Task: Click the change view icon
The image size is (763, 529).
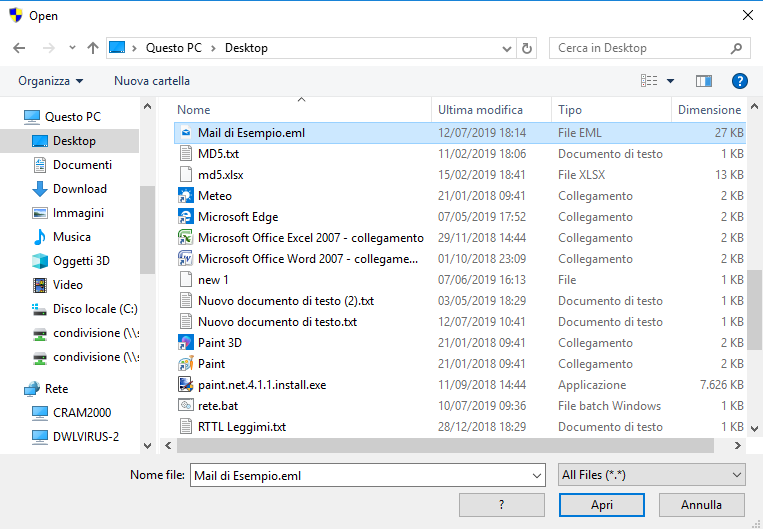Action: [649, 81]
